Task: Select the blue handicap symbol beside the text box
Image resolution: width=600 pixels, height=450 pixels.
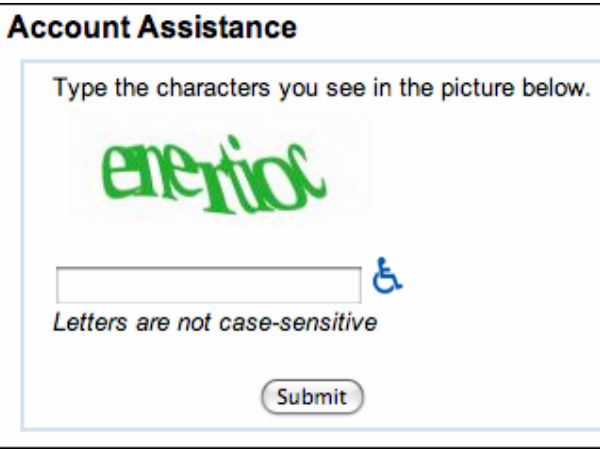Action: click(387, 275)
